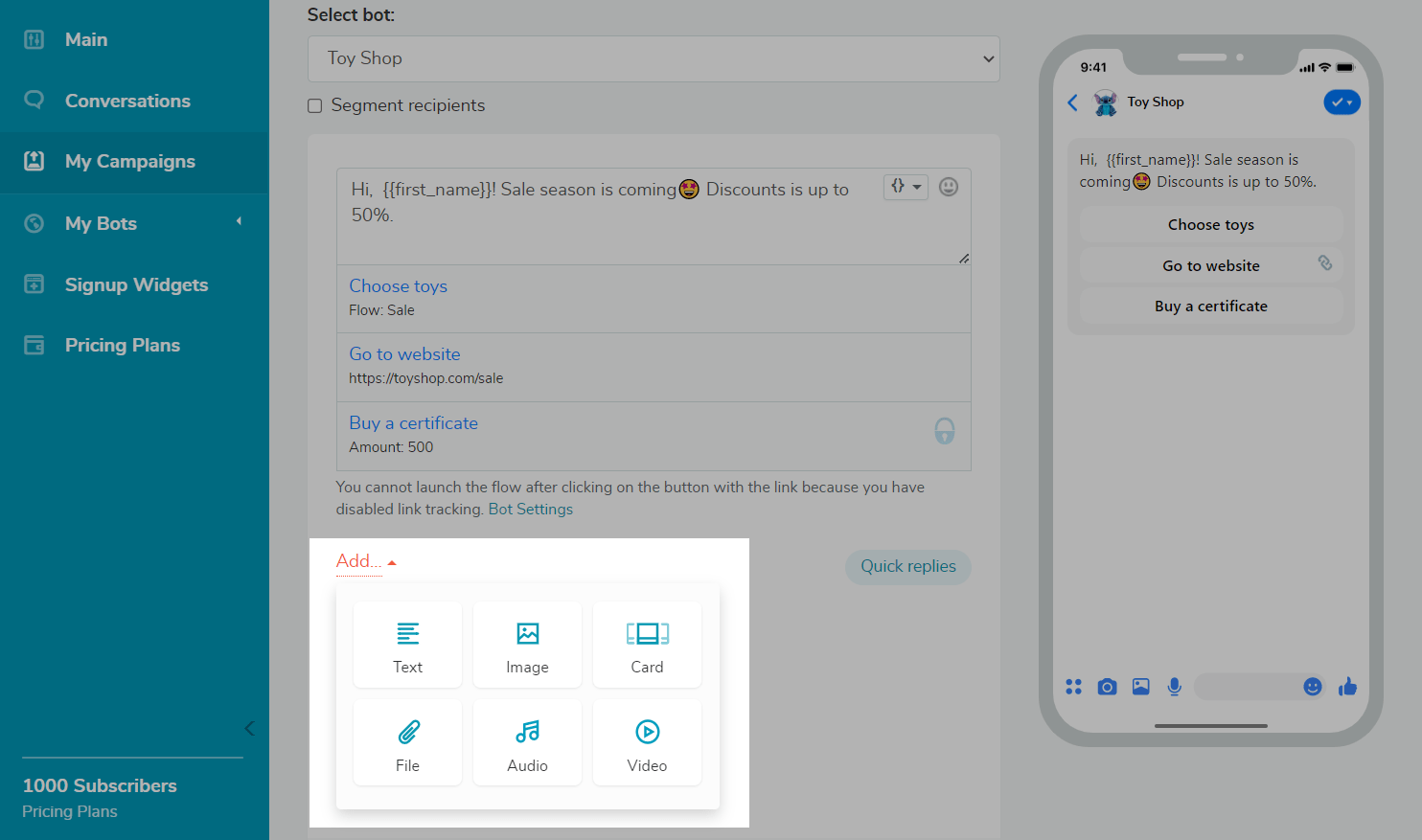Viewport: 1422px width, 840px height.
Task: Click the gallery image icon in phone preview
Action: point(1140,687)
